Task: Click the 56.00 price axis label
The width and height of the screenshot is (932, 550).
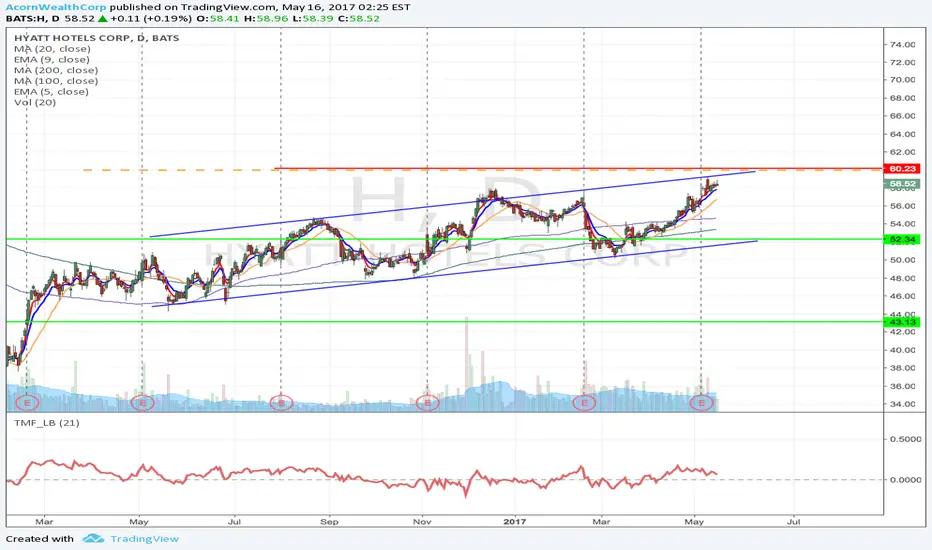Action: click(902, 206)
